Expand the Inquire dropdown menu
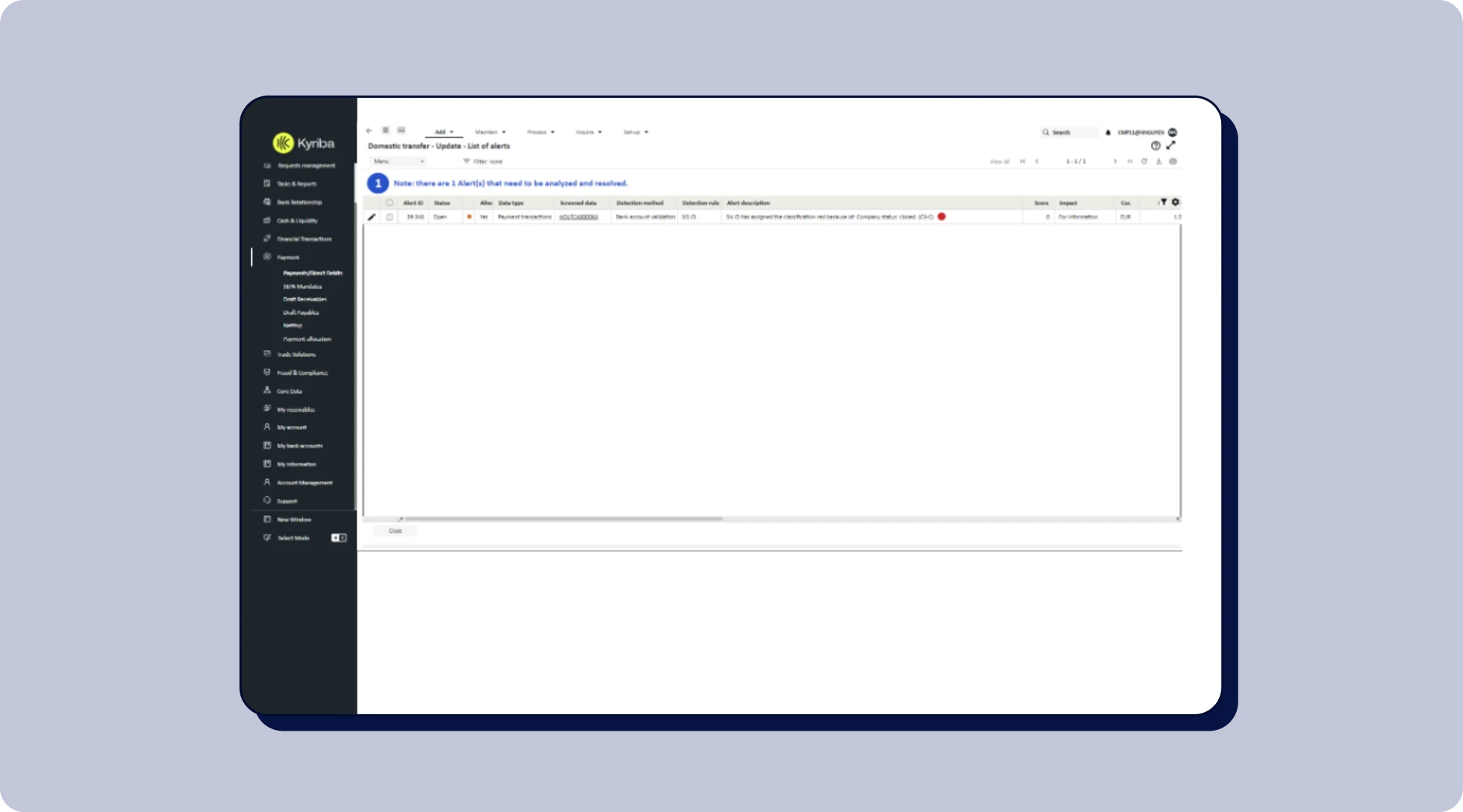The image size is (1463, 812). click(588, 132)
